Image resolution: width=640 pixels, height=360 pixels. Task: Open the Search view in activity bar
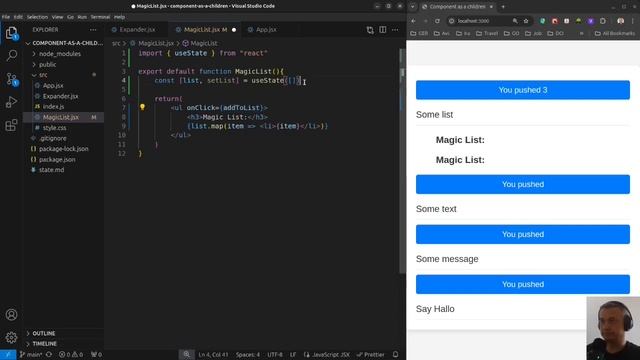click(11, 55)
